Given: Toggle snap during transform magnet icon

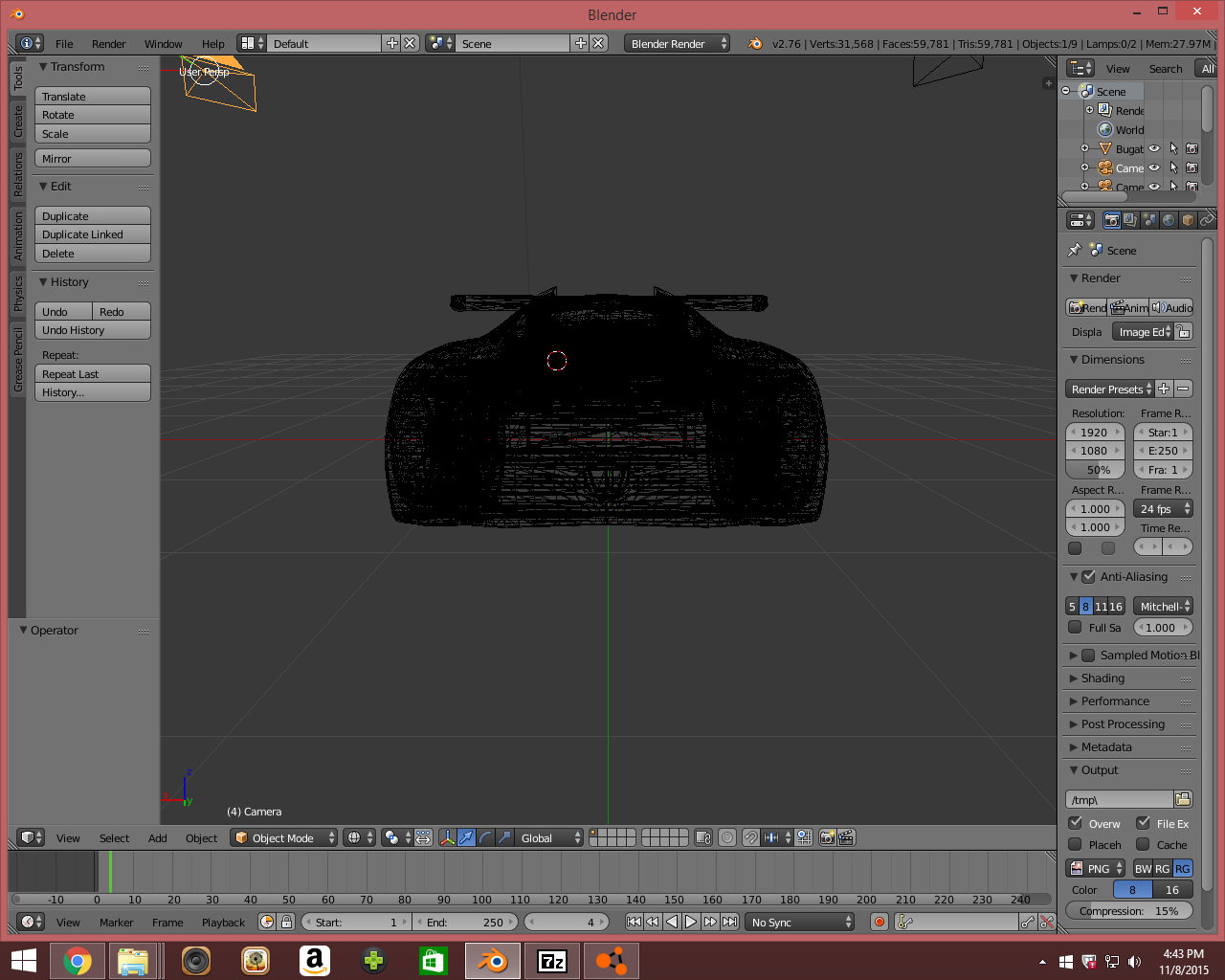Looking at the screenshot, I should click(x=751, y=837).
